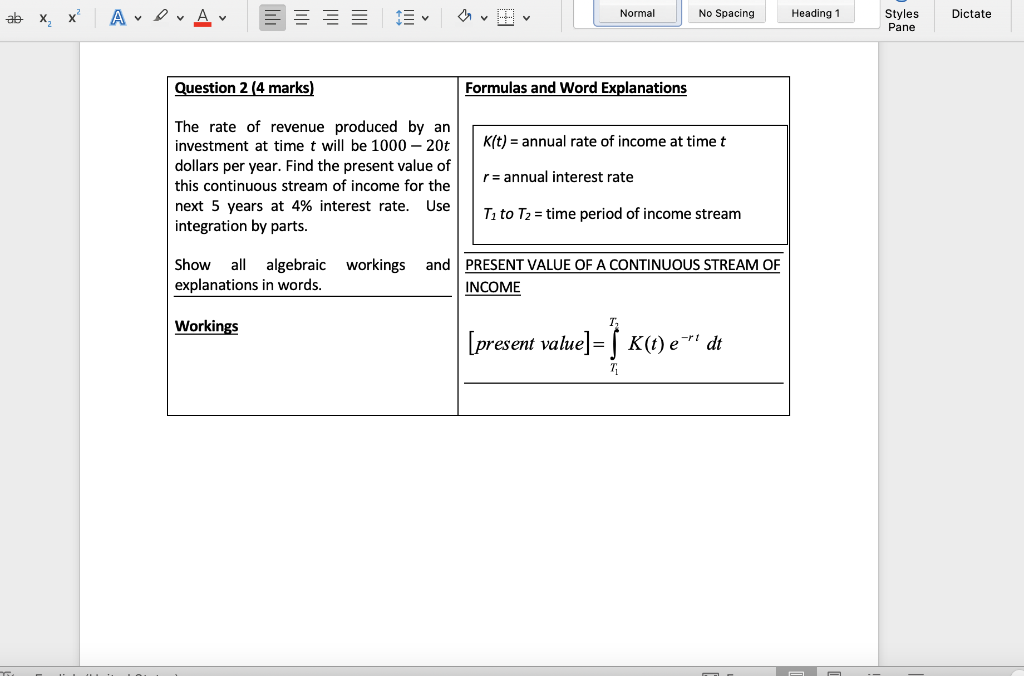Viewport: 1024px width, 676px height.
Task: Apply shading with the paint bucket
Action: [x=464, y=17]
